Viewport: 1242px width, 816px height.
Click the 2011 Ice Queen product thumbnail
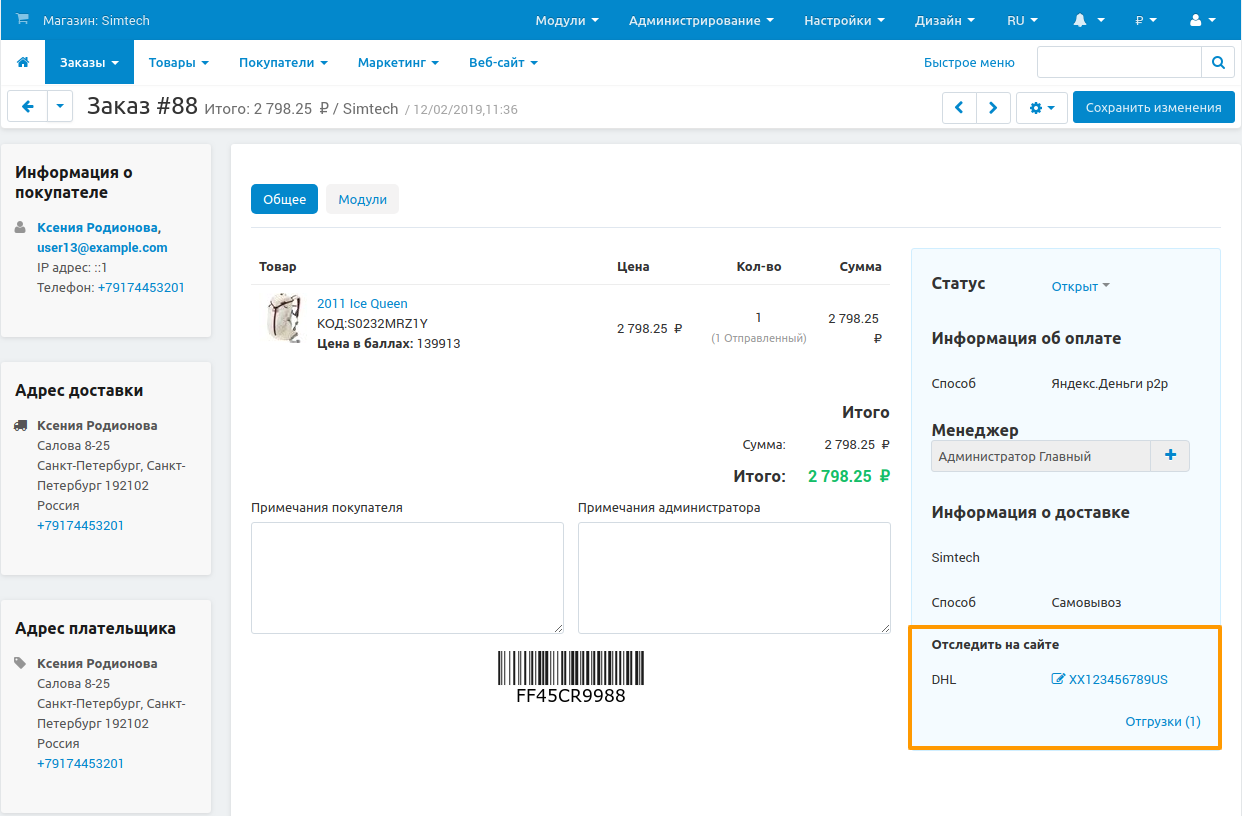click(x=284, y=319)
